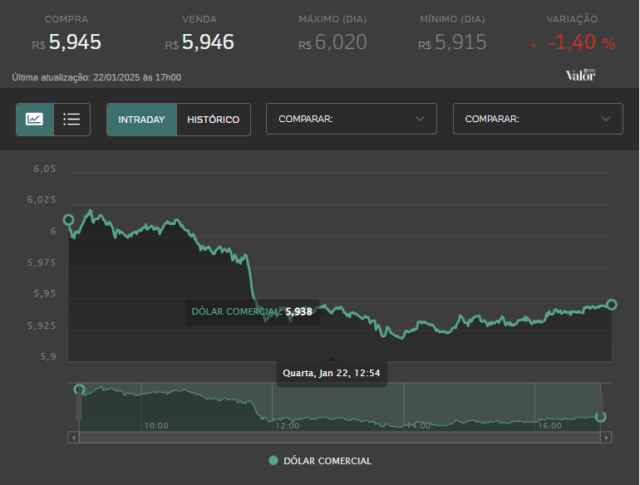Screen dimensions: 640x485
Task: Open the HISTÓRICO tab
Action: click(x=213, y=120)
